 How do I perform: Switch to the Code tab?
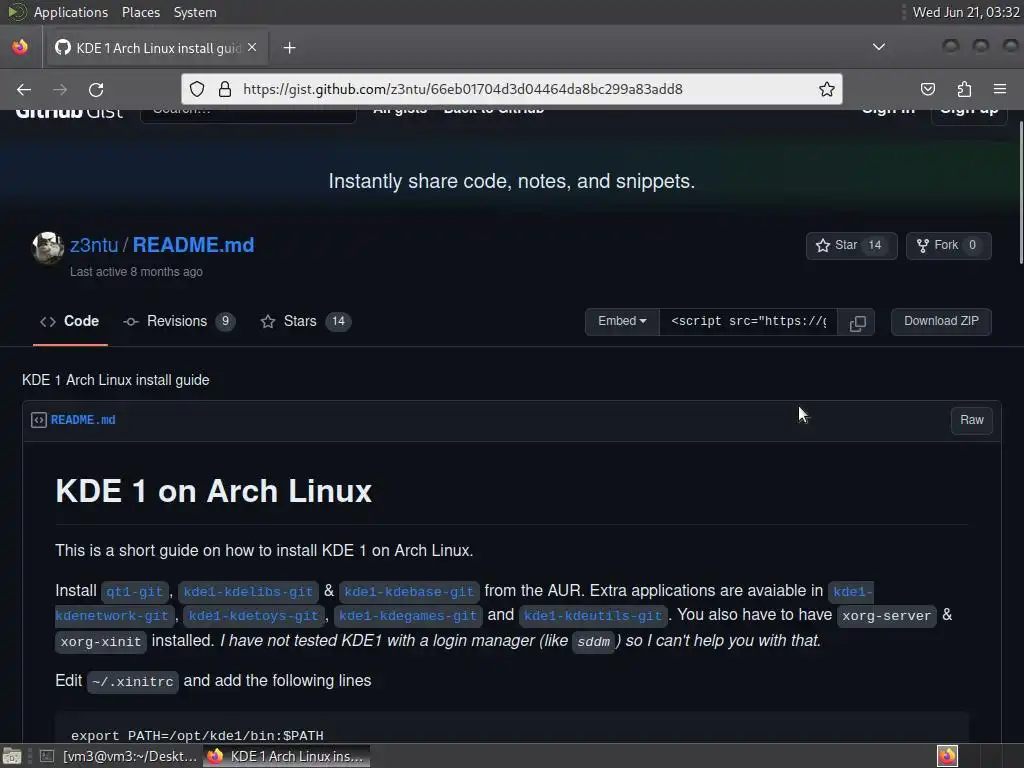tap(70, 321)
